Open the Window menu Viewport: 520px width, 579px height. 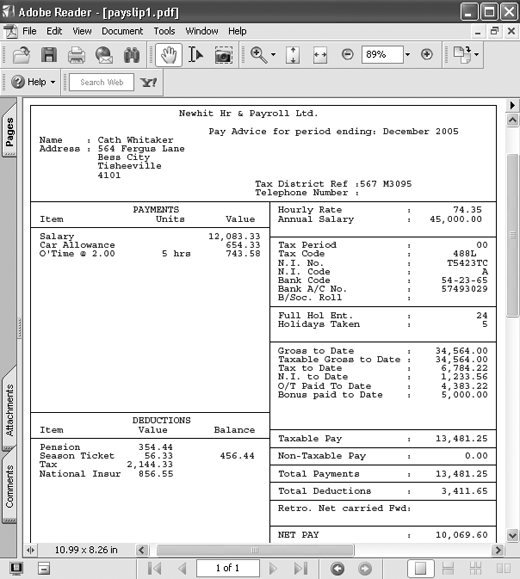[x=202, y=31]
